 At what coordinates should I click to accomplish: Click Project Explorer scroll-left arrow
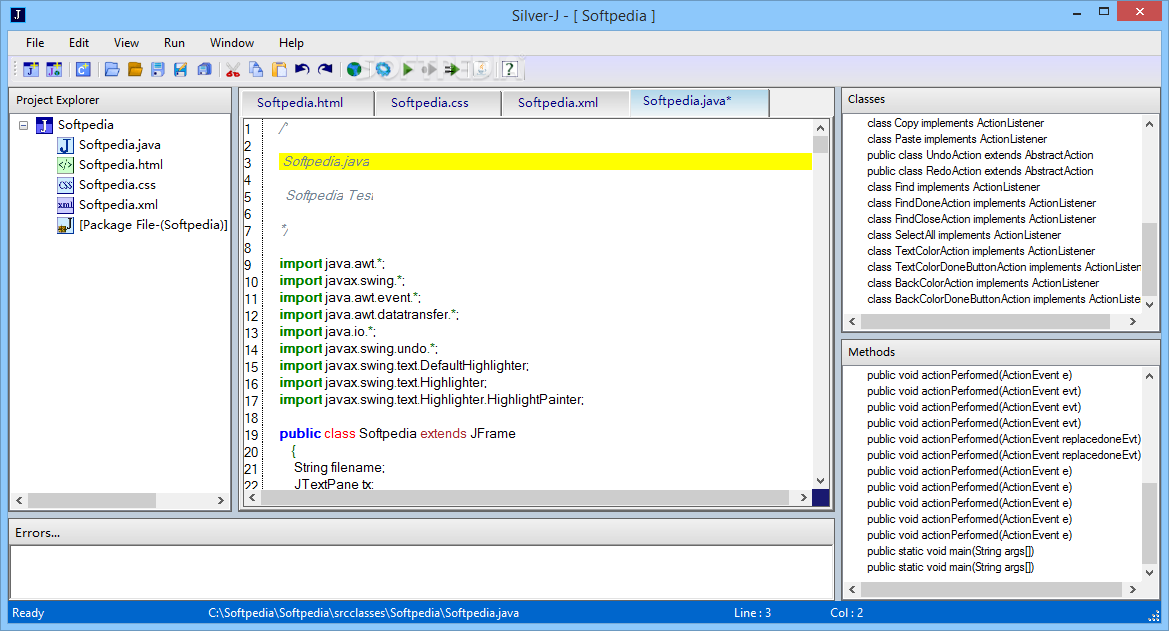19,500
